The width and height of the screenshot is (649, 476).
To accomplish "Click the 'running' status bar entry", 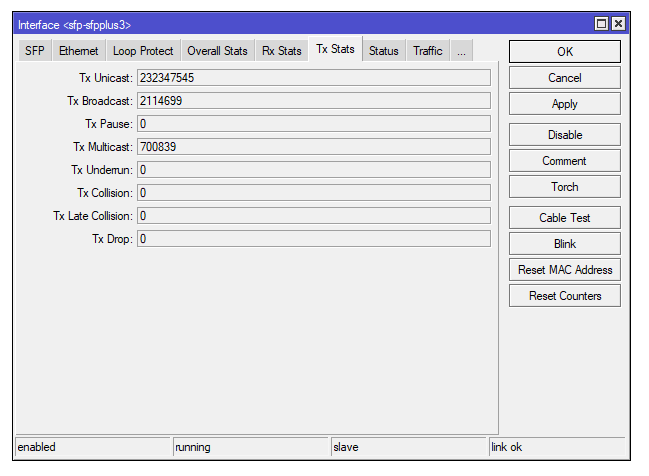I will (250, 447).
